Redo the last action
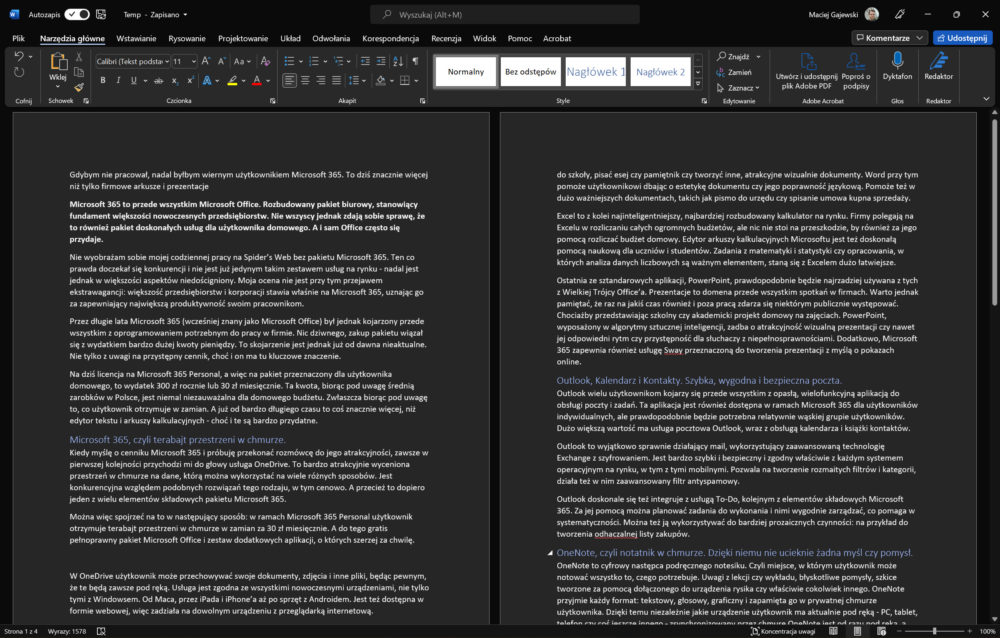This screenshot has height=638, width=1000. click(x=18, y=73)
